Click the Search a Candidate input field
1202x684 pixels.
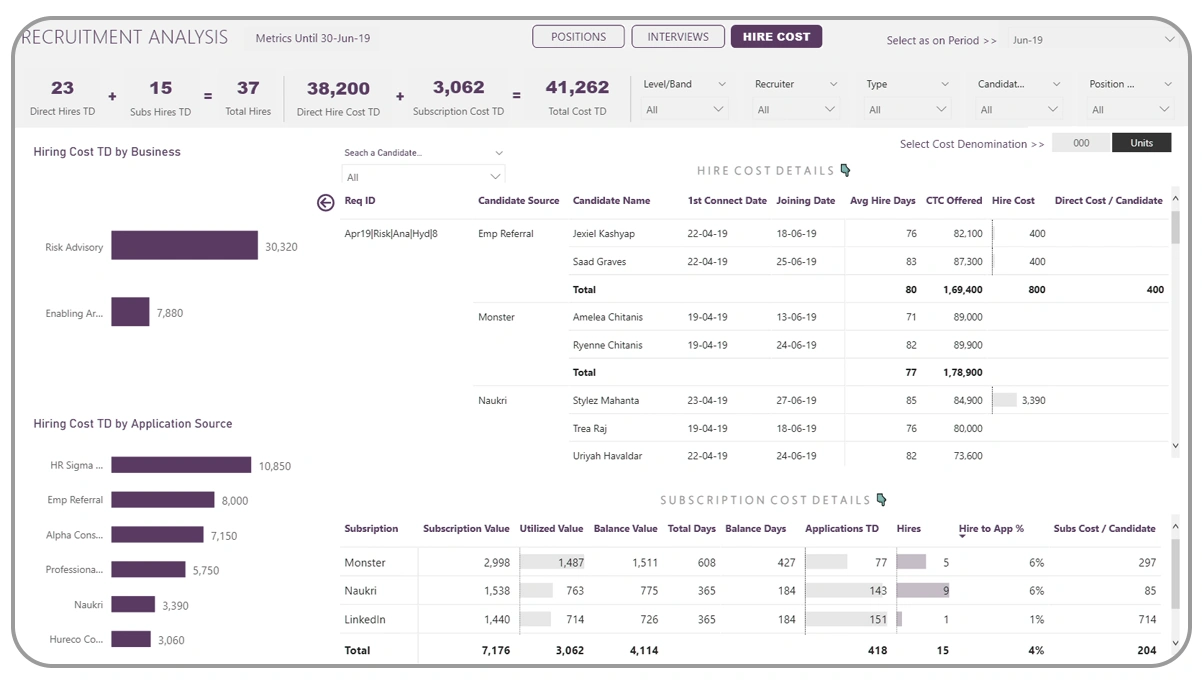pos(410,153)
